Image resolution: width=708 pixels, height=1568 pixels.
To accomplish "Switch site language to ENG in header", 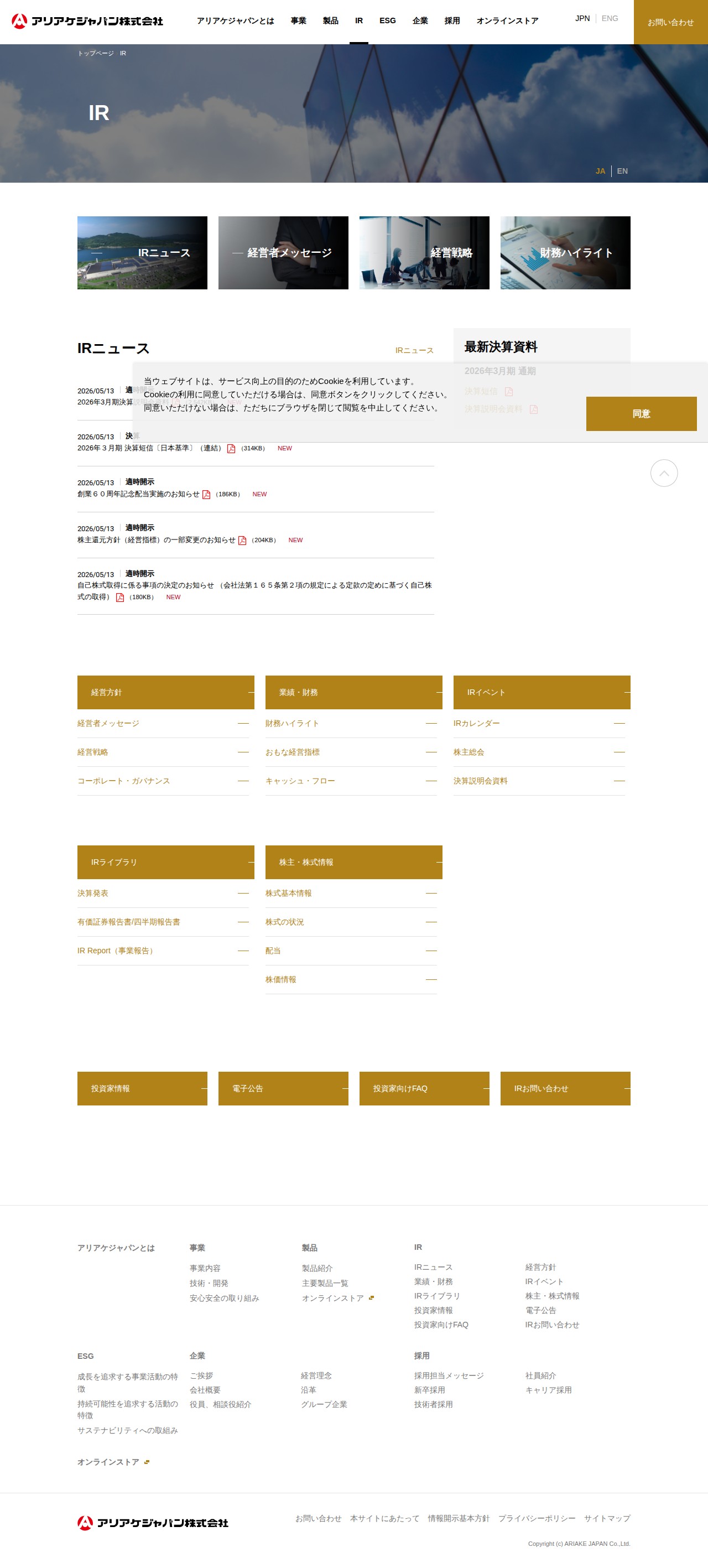I will point(610,18).
